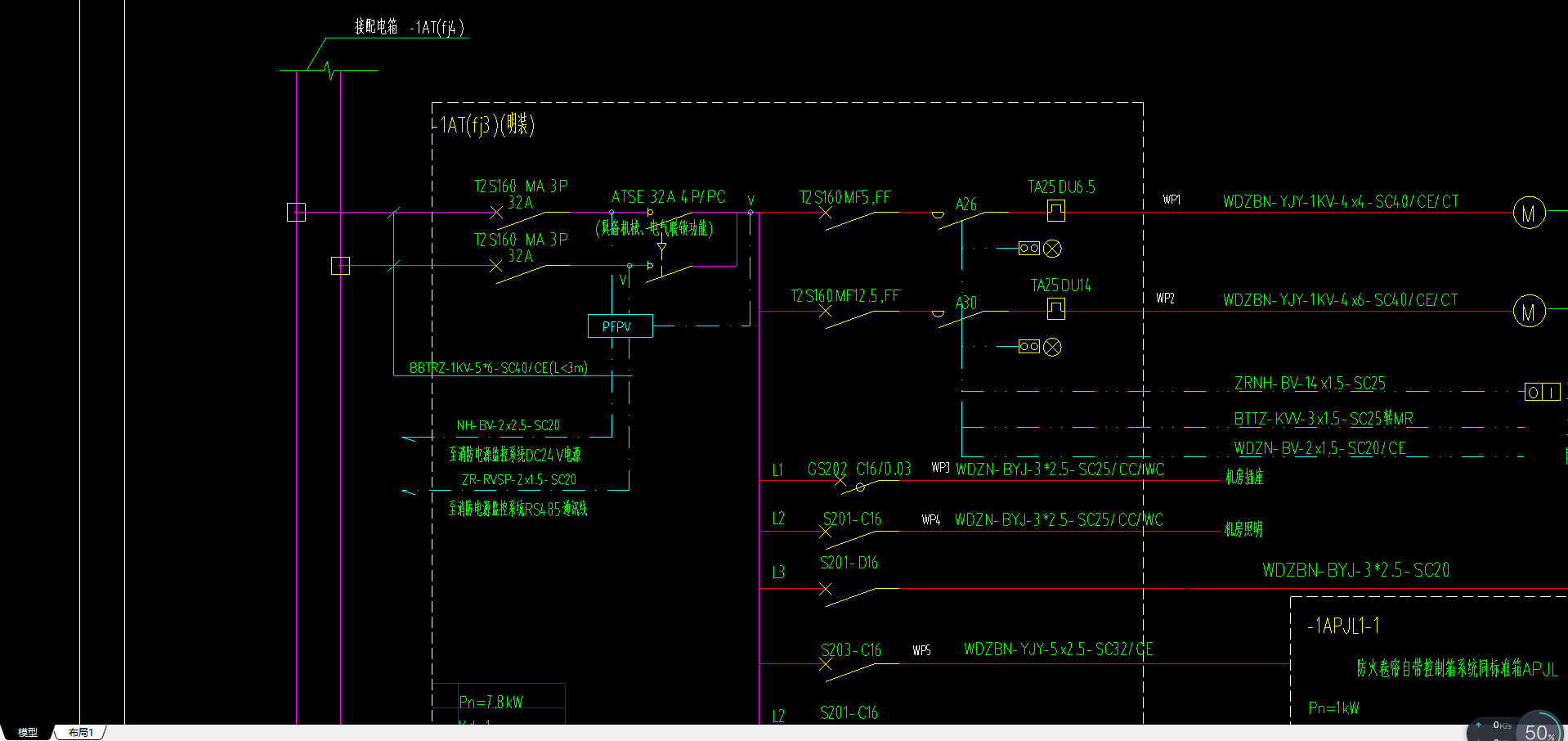Select the yellow junction box on the upper feeder
The height and width of the screenshot is (741, 1568).
pyautogui.click(x=296, y=212)
